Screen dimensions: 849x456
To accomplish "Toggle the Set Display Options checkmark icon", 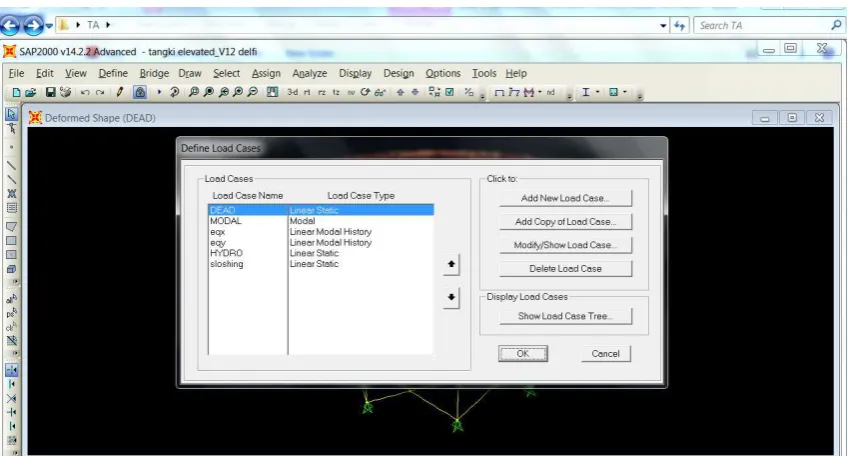I will tap(449, 93).
